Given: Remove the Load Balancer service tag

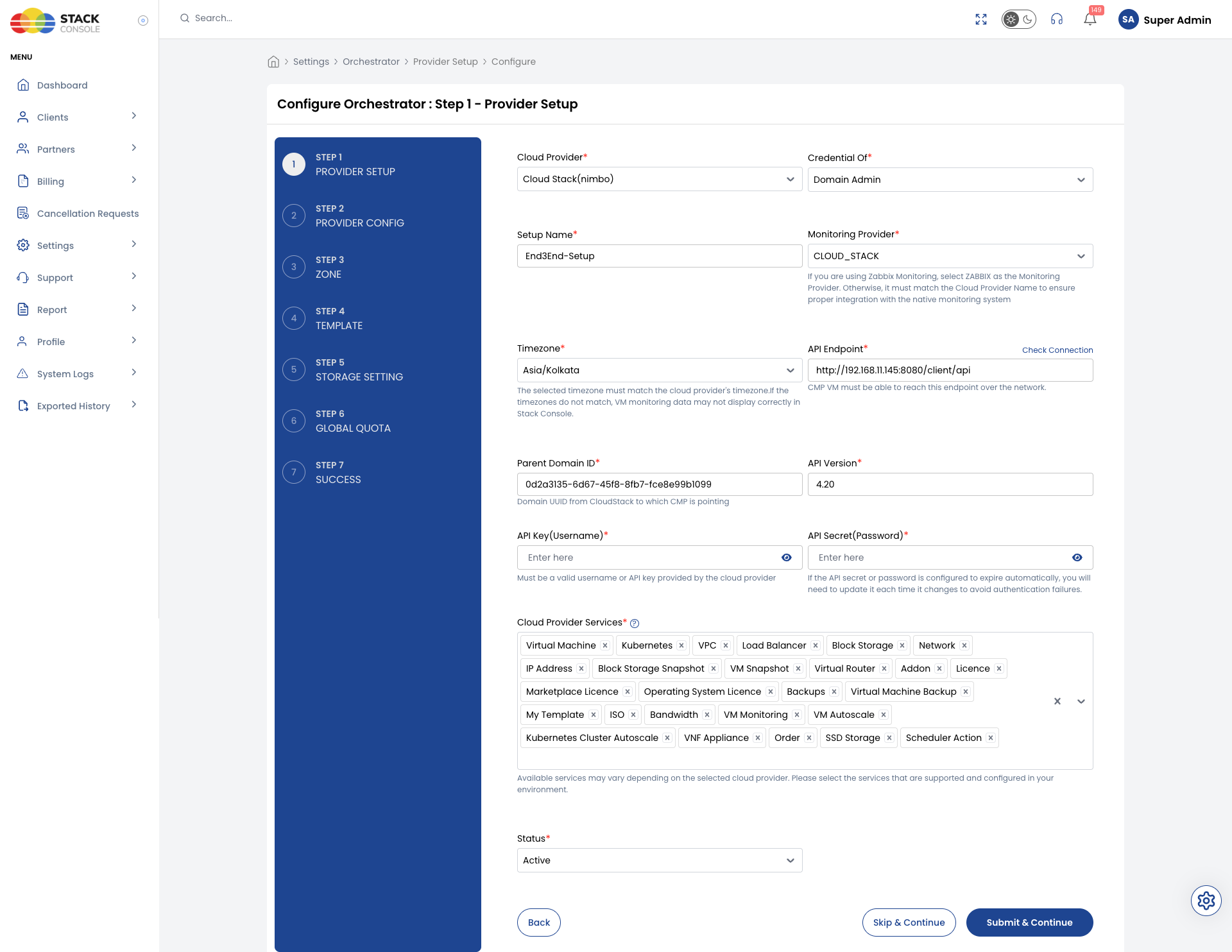Looking at the screenshot, I should pos(816,645).
